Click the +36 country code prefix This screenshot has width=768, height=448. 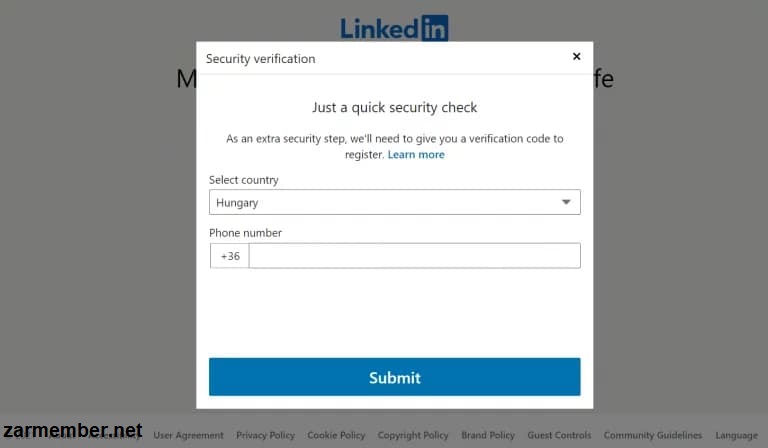point(230,256)
